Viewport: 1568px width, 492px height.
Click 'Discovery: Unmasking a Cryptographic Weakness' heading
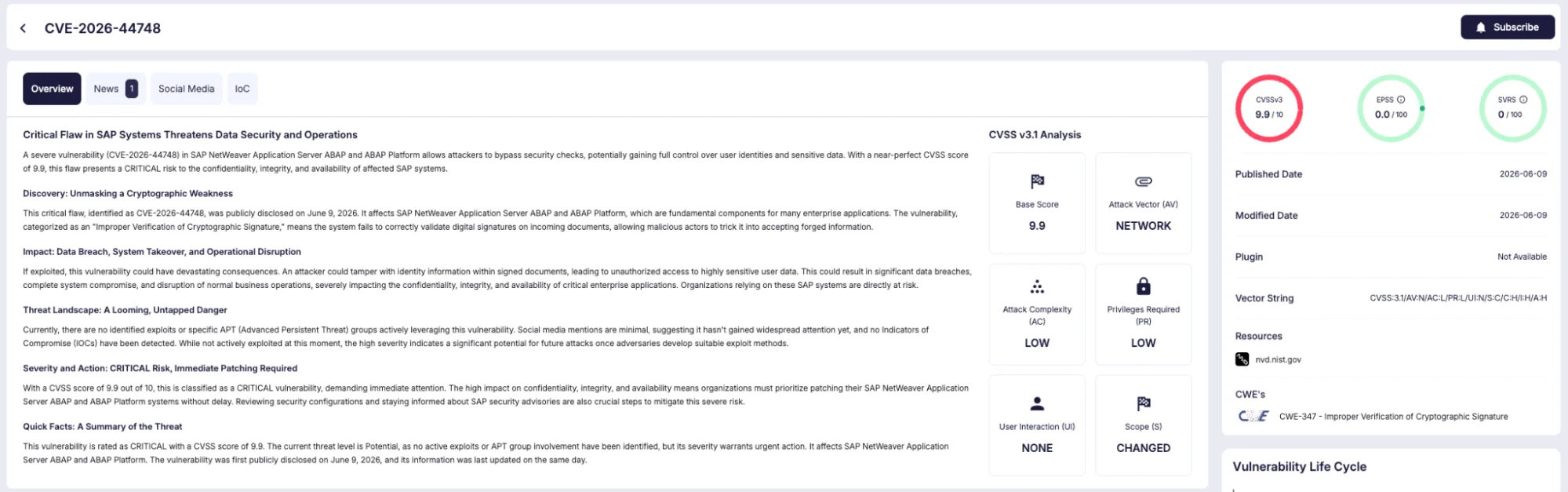coord(128,194)
